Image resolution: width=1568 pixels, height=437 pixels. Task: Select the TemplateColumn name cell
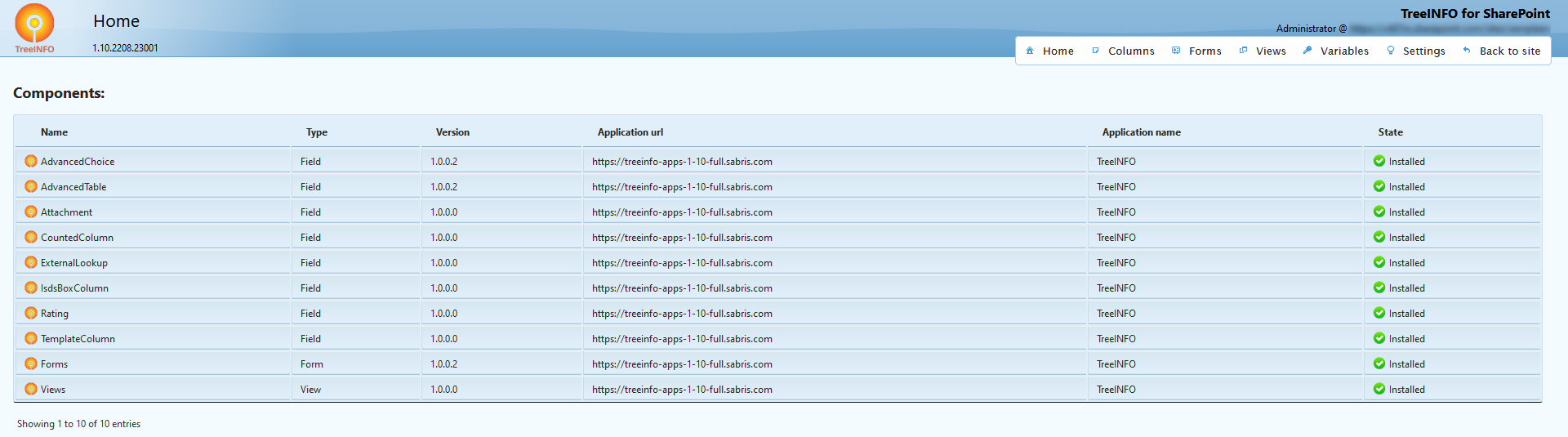(153, 338)
